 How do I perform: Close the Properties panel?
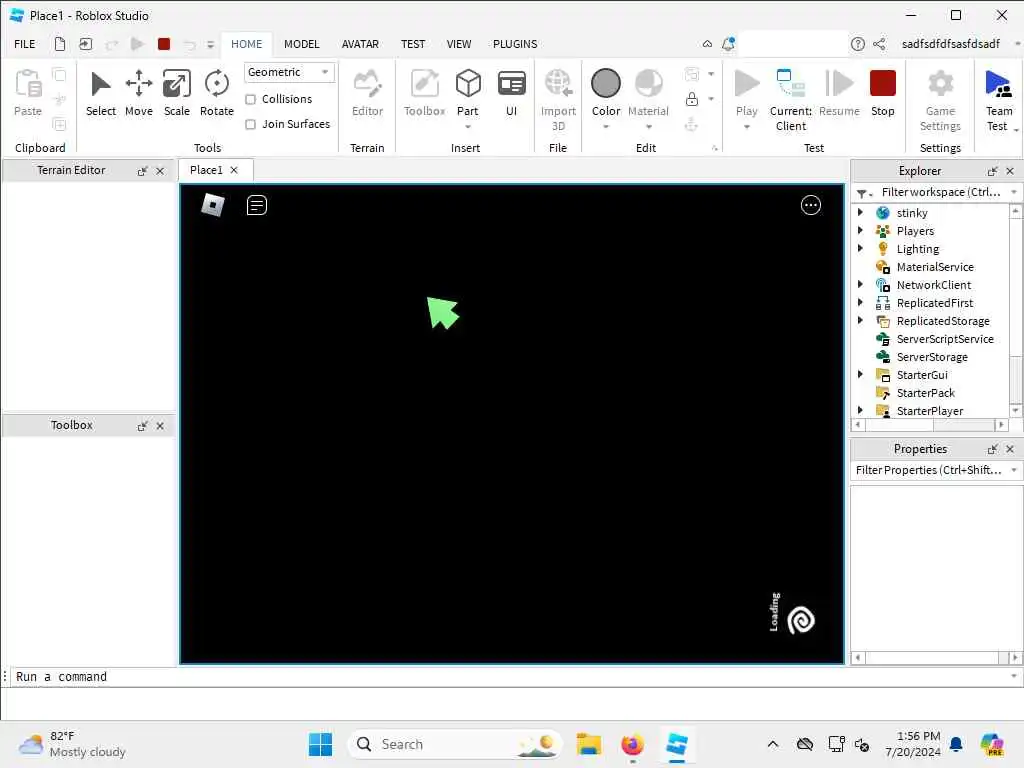point(1010,449)
